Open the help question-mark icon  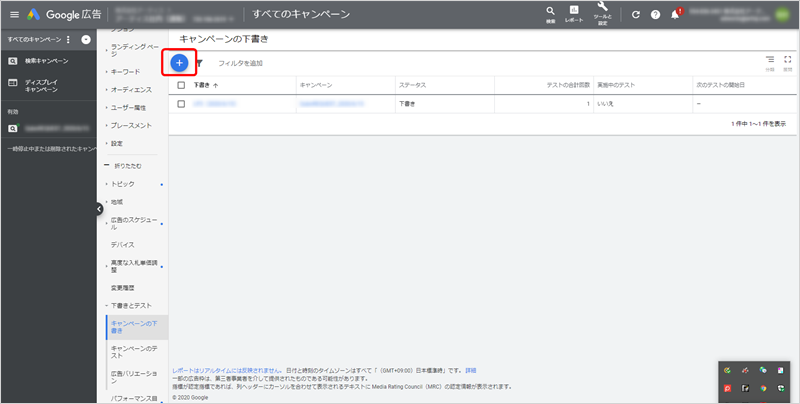(656, 15)
